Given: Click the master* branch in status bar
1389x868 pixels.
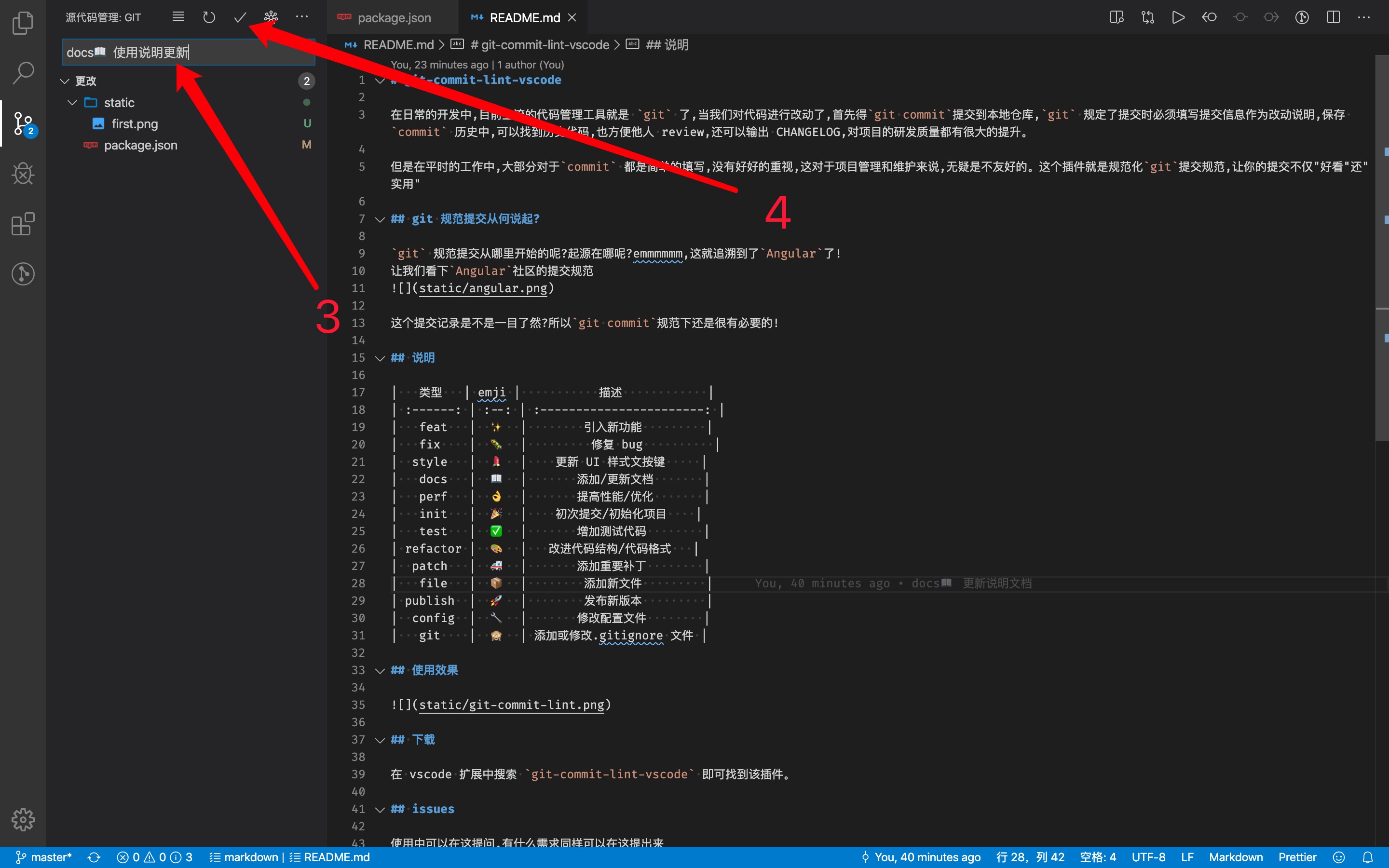Looking at the screenshot, I should point(43,857).
